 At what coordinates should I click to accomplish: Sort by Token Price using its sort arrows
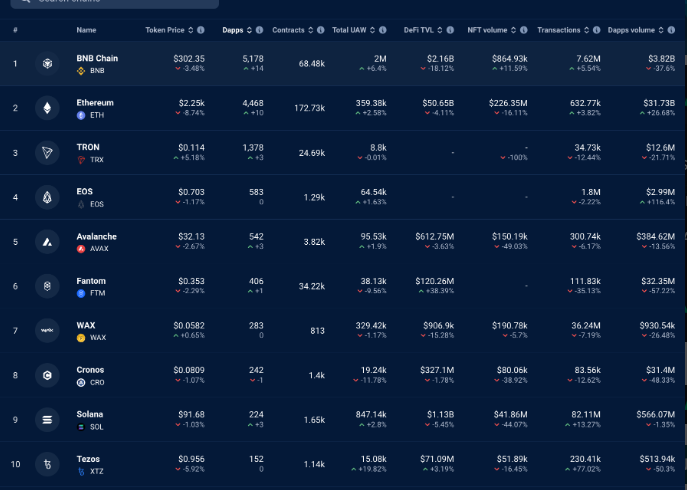191,30
